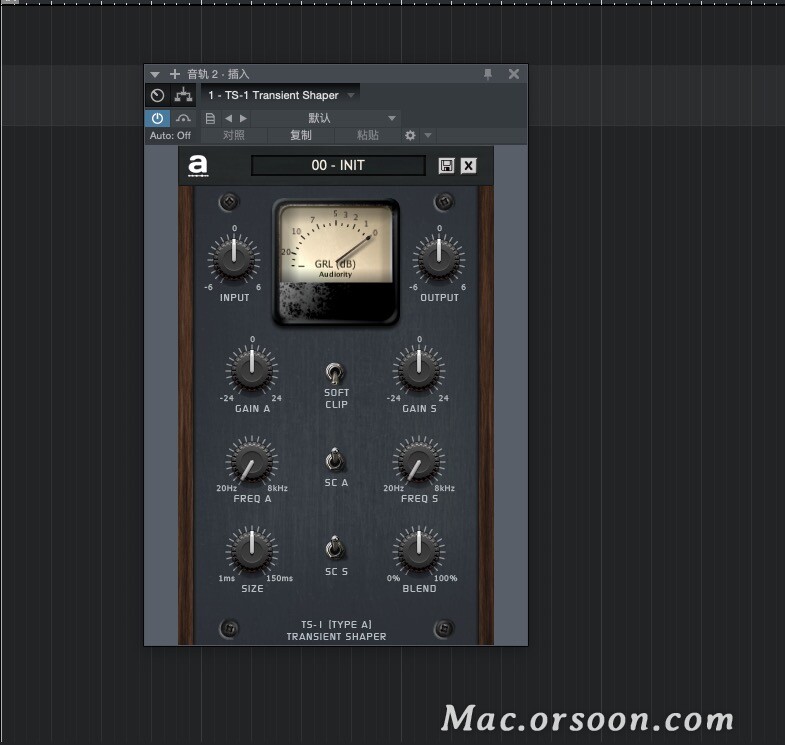Click the BLEND knob
The width and height of the screenshot is (785, 745).
(419, 551)
